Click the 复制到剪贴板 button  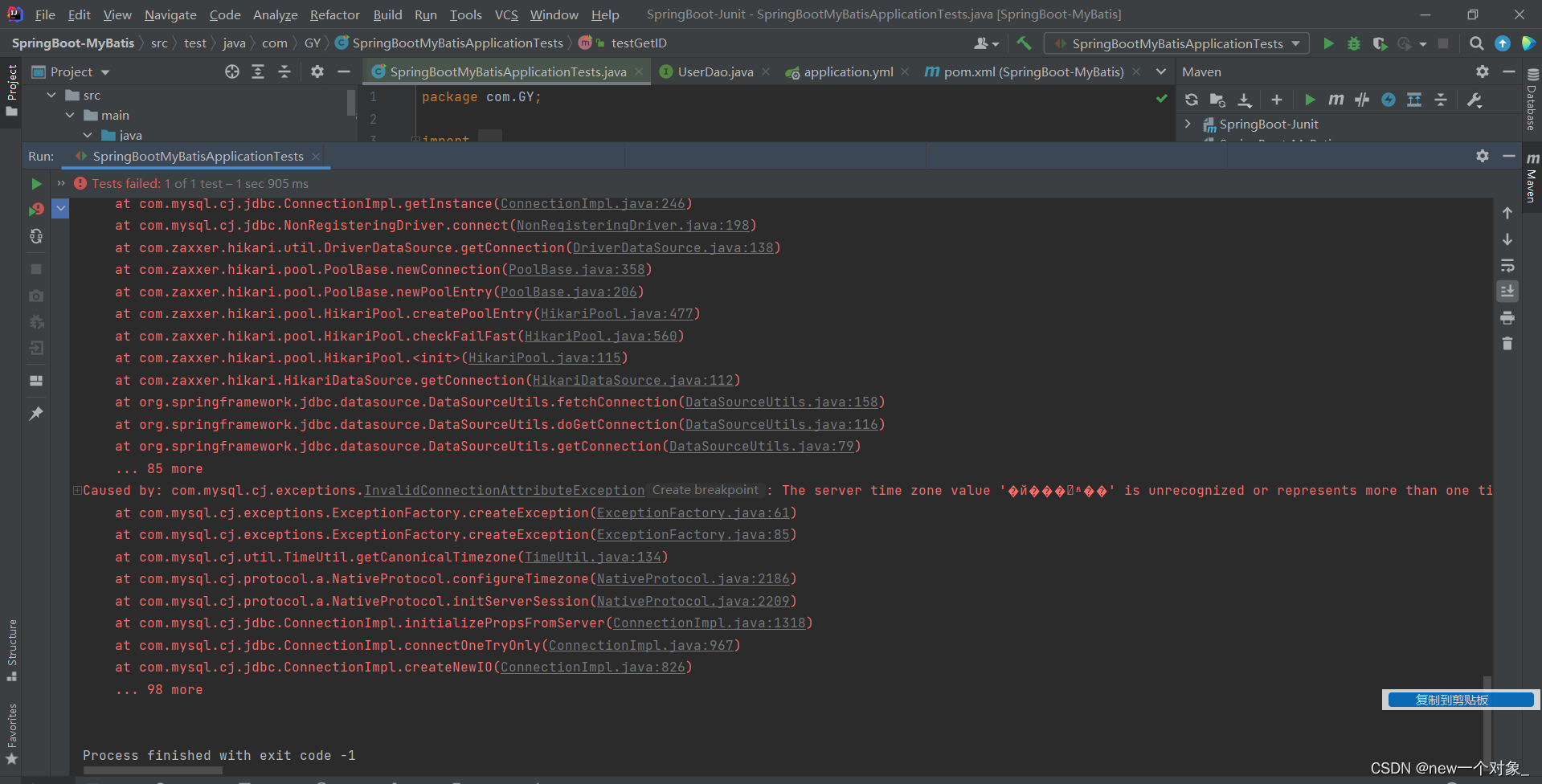coord(1460,700)
